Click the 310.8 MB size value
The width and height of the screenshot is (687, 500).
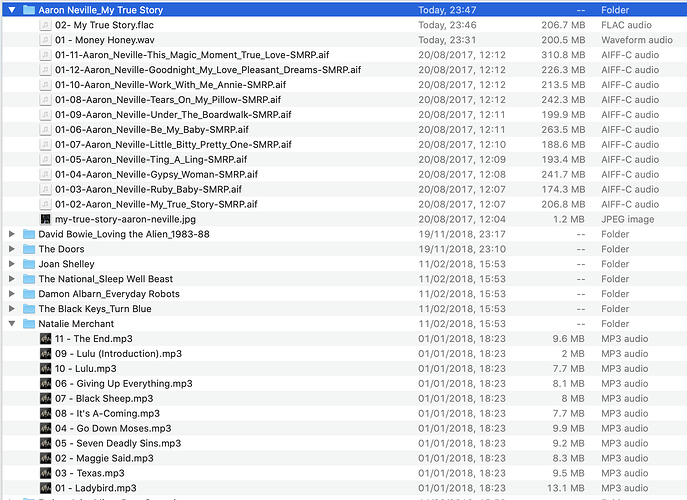point(563,55)
